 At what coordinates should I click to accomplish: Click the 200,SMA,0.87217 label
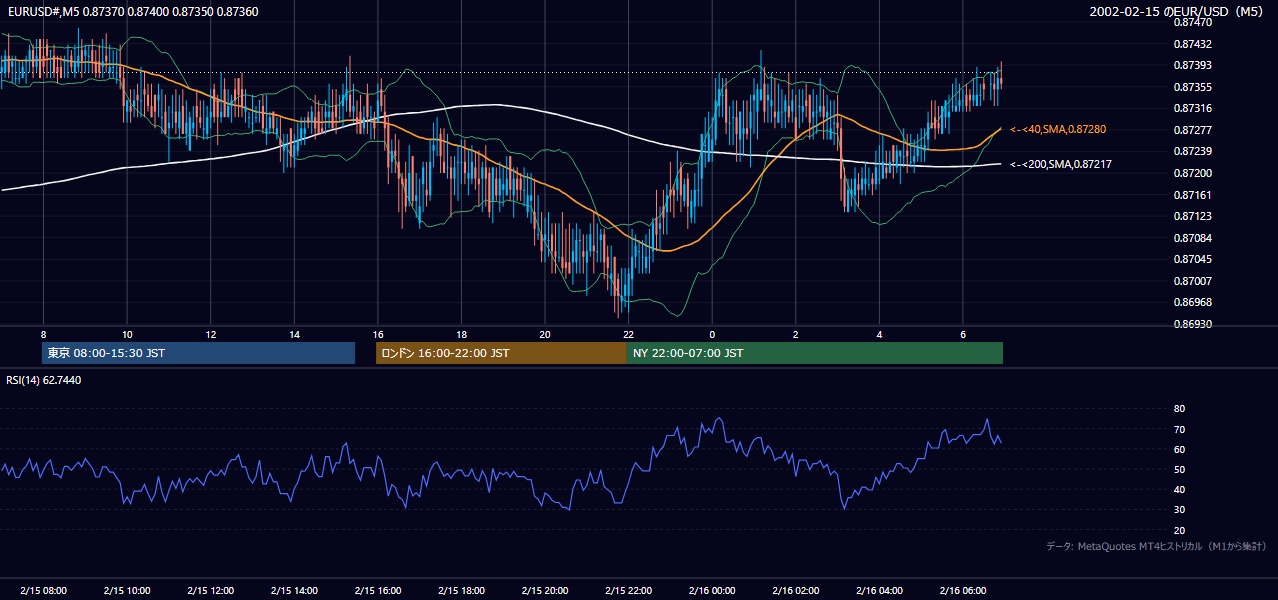tap(1061, 164)
